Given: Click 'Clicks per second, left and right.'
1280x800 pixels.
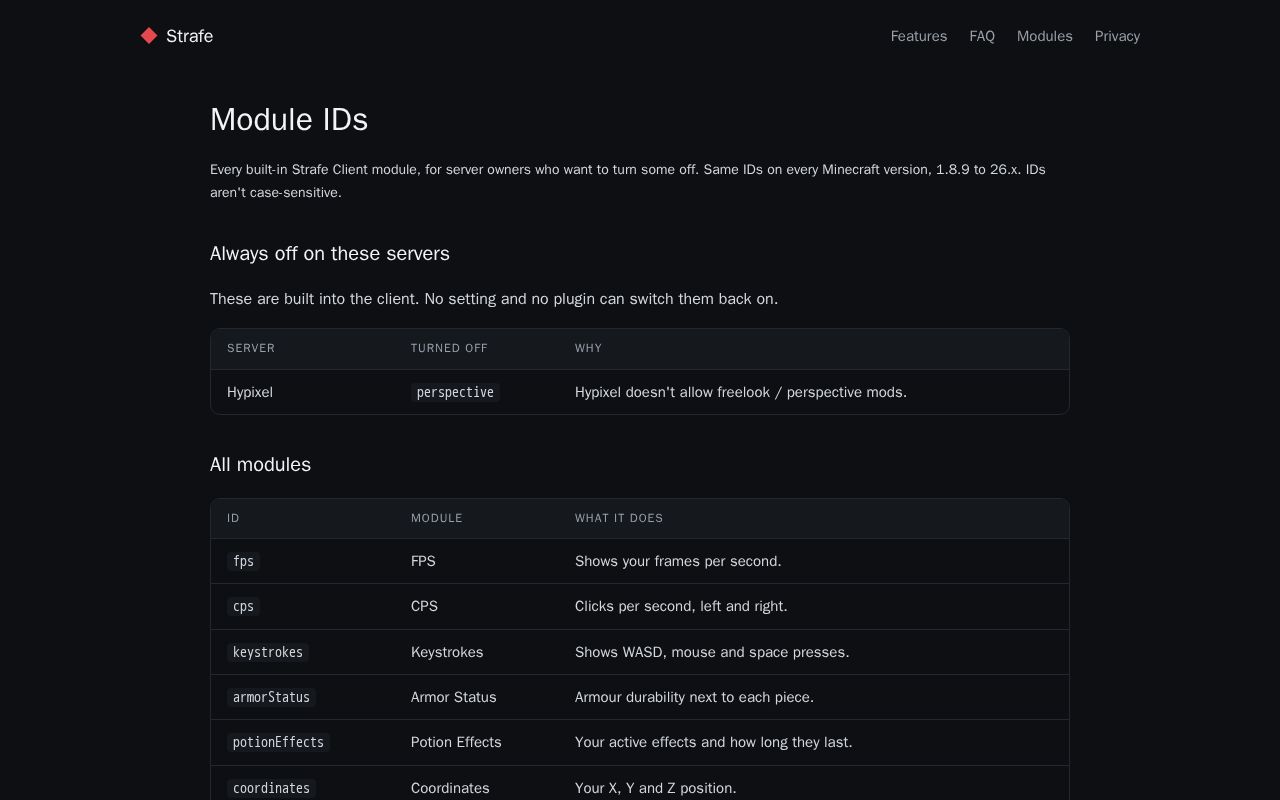Looking at the screenshot, I should point(681,606).
